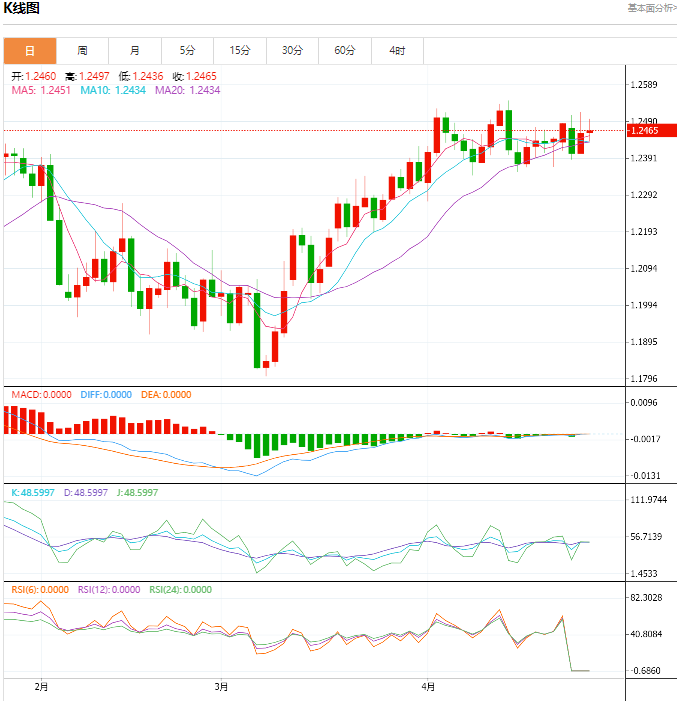Open the 4时 timeframe tab
677x701 pixels.
397,51
